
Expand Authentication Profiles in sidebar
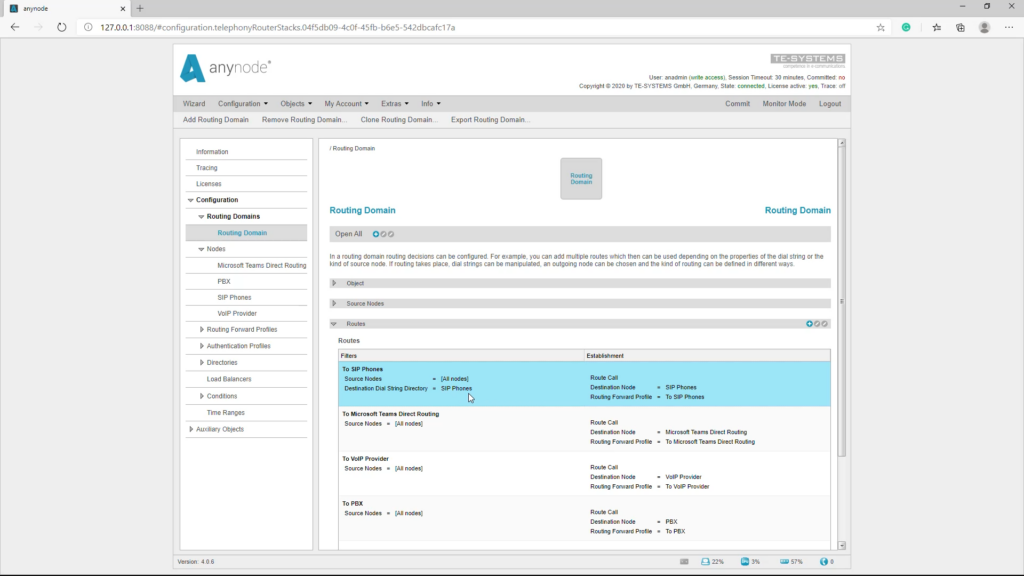(201, 346)
